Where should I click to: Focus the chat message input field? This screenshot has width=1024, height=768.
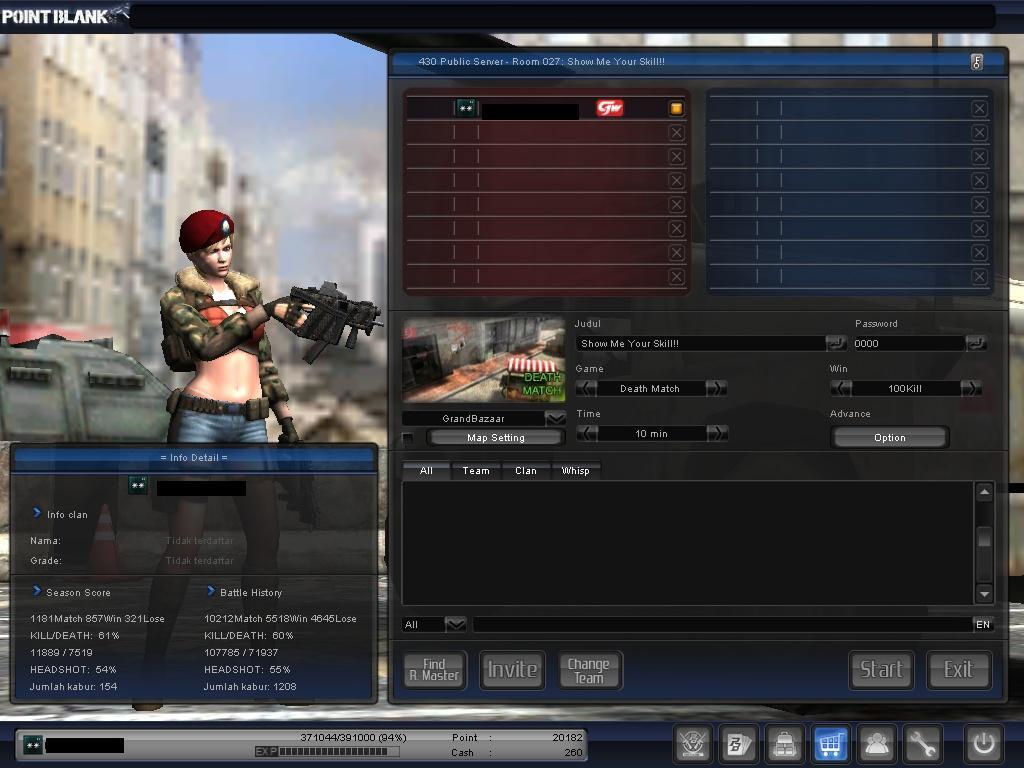pyautogui.click(x=722, y=624)
